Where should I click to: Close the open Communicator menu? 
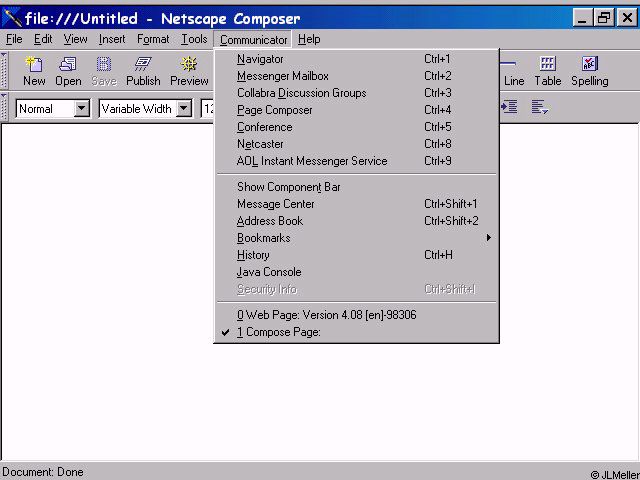click(253, 40)
